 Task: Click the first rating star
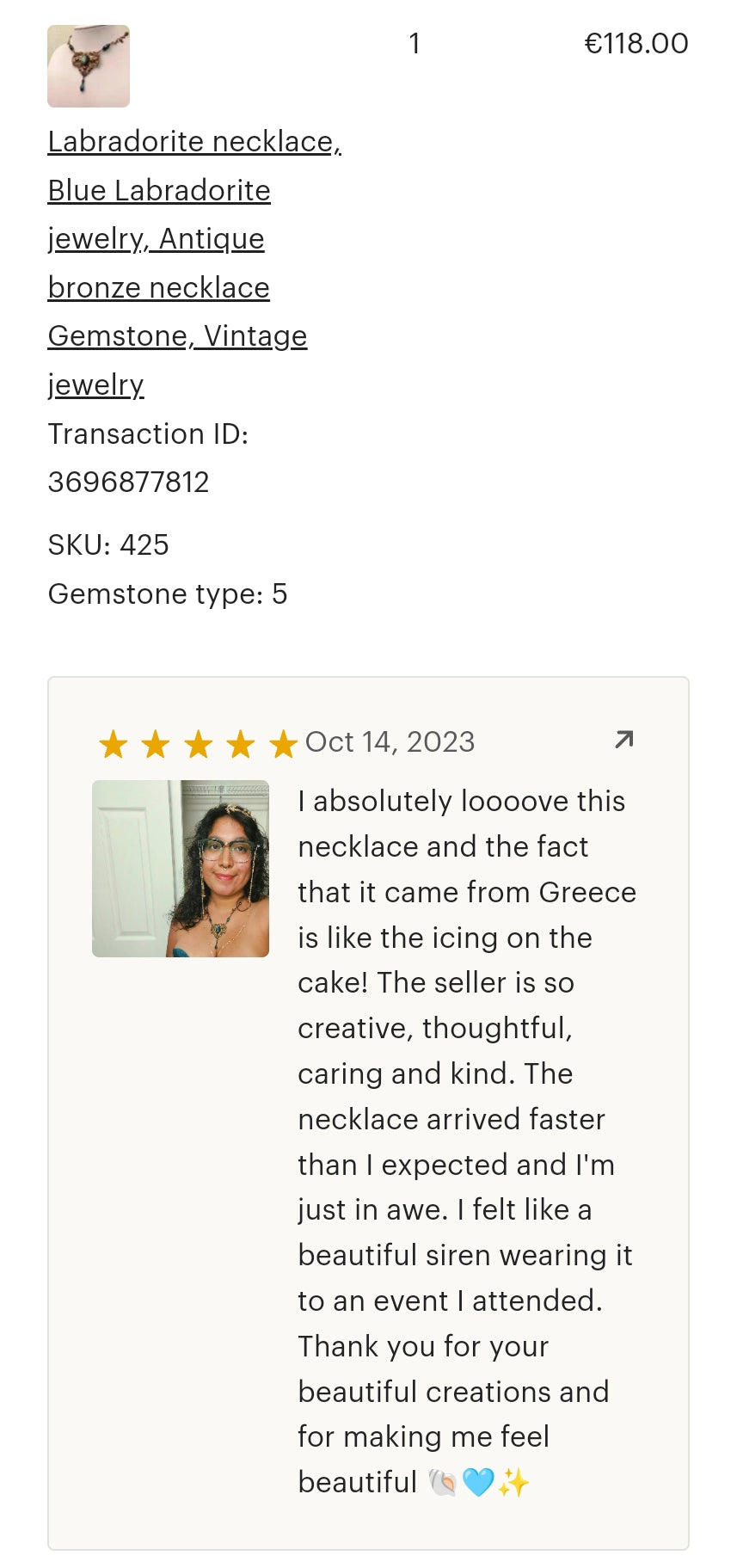[x=114, y=744]
